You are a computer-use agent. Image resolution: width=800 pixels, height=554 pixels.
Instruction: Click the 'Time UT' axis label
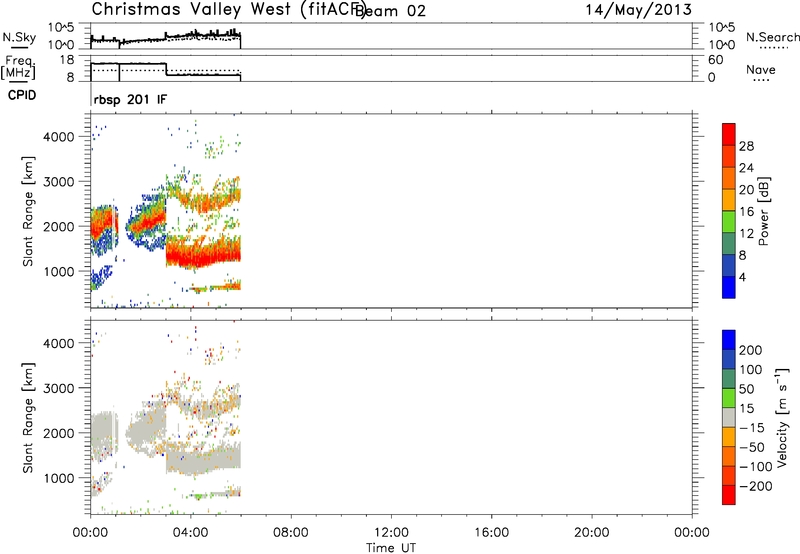391,548
